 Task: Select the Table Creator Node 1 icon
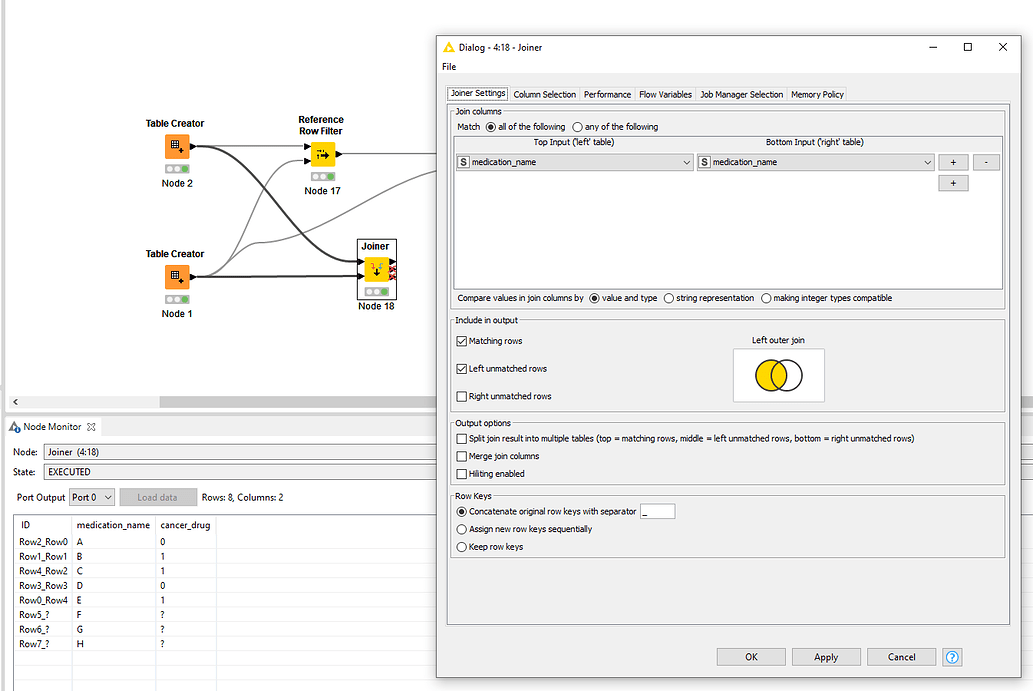177,277
